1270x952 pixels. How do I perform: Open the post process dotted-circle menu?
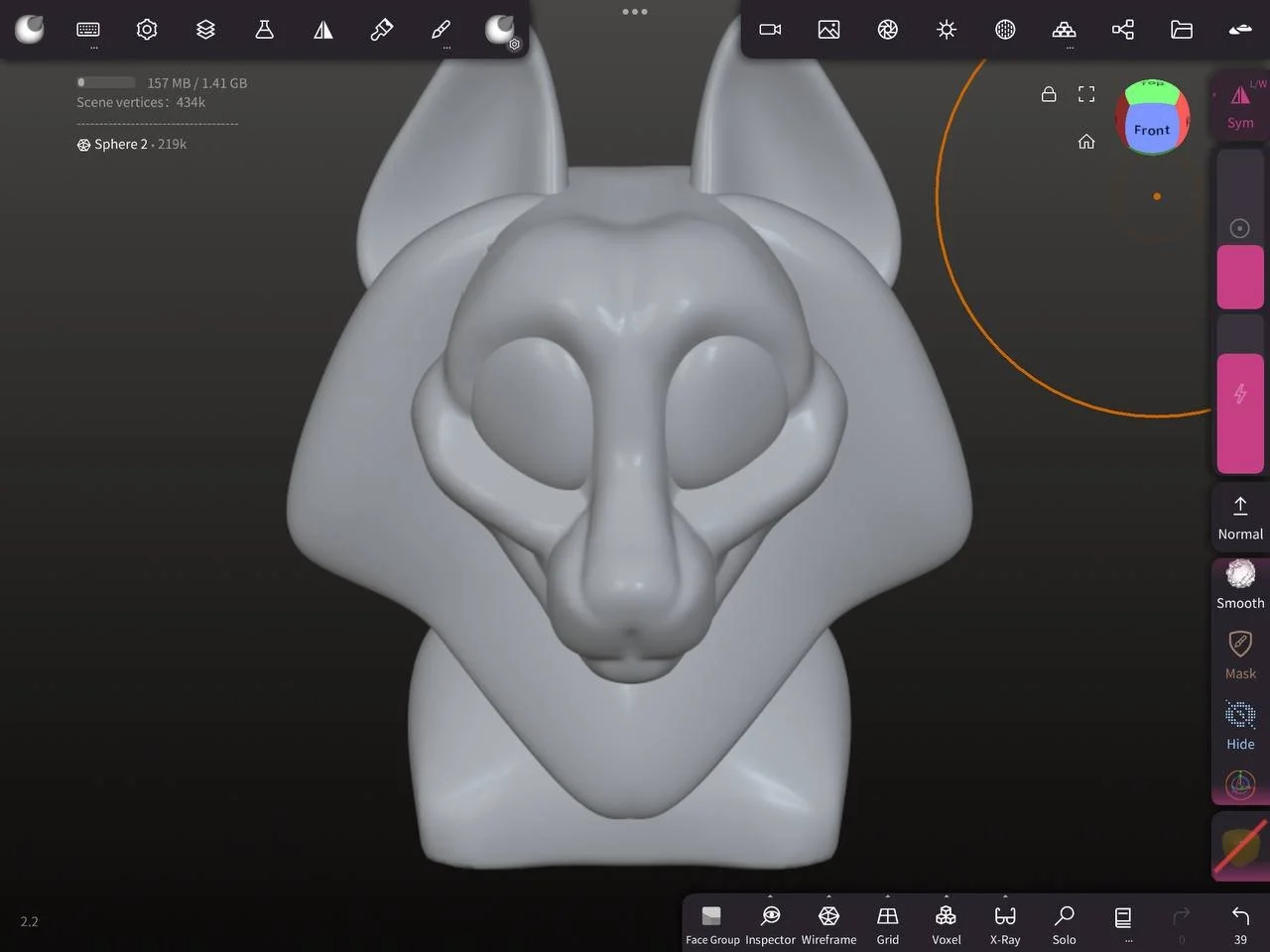1005,30
